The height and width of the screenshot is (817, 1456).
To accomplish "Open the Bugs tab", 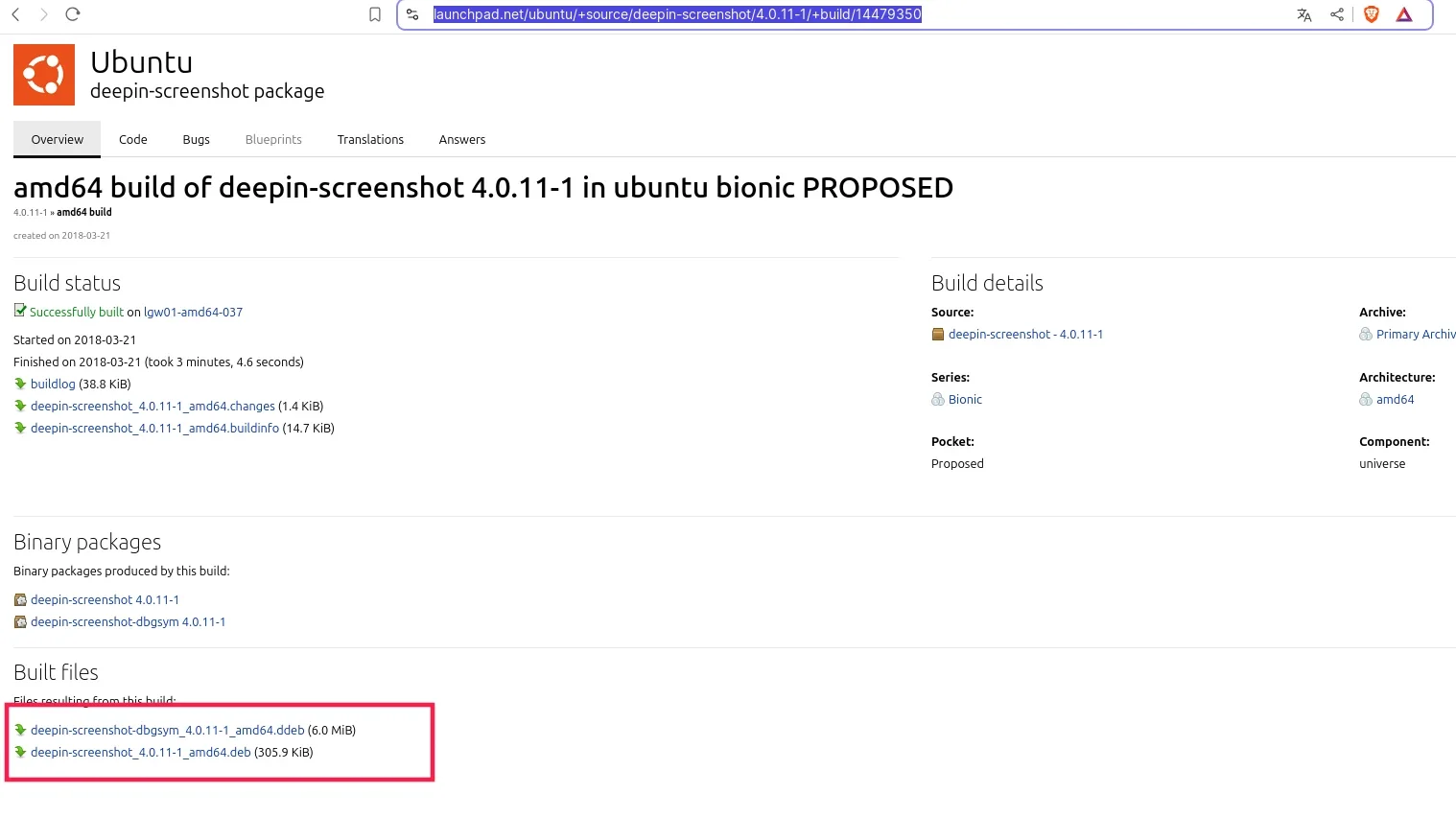I will [x=196, y=140].
